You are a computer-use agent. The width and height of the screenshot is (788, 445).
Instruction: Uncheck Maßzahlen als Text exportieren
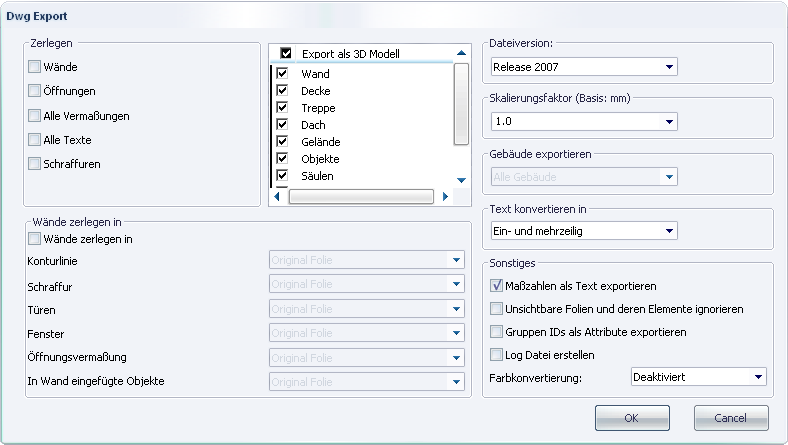[496, 286]
